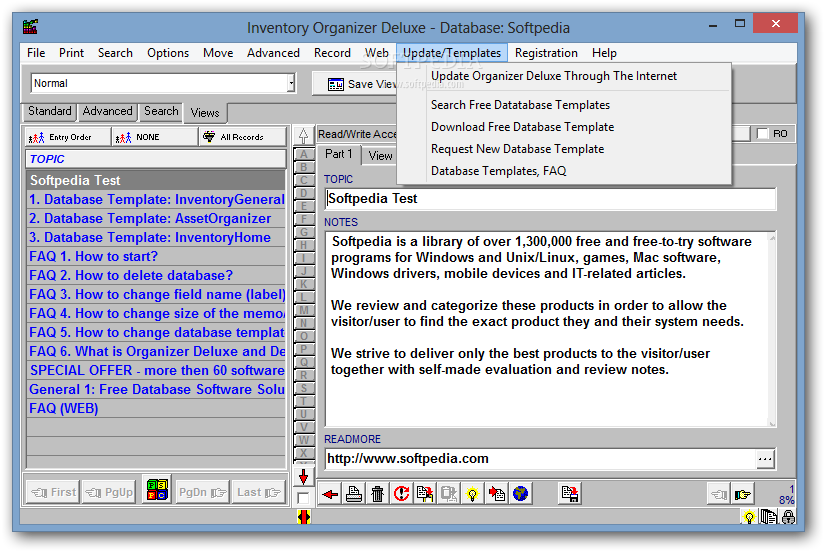Click the red circular undo icon
825x552 pixels.
point(401,494)
